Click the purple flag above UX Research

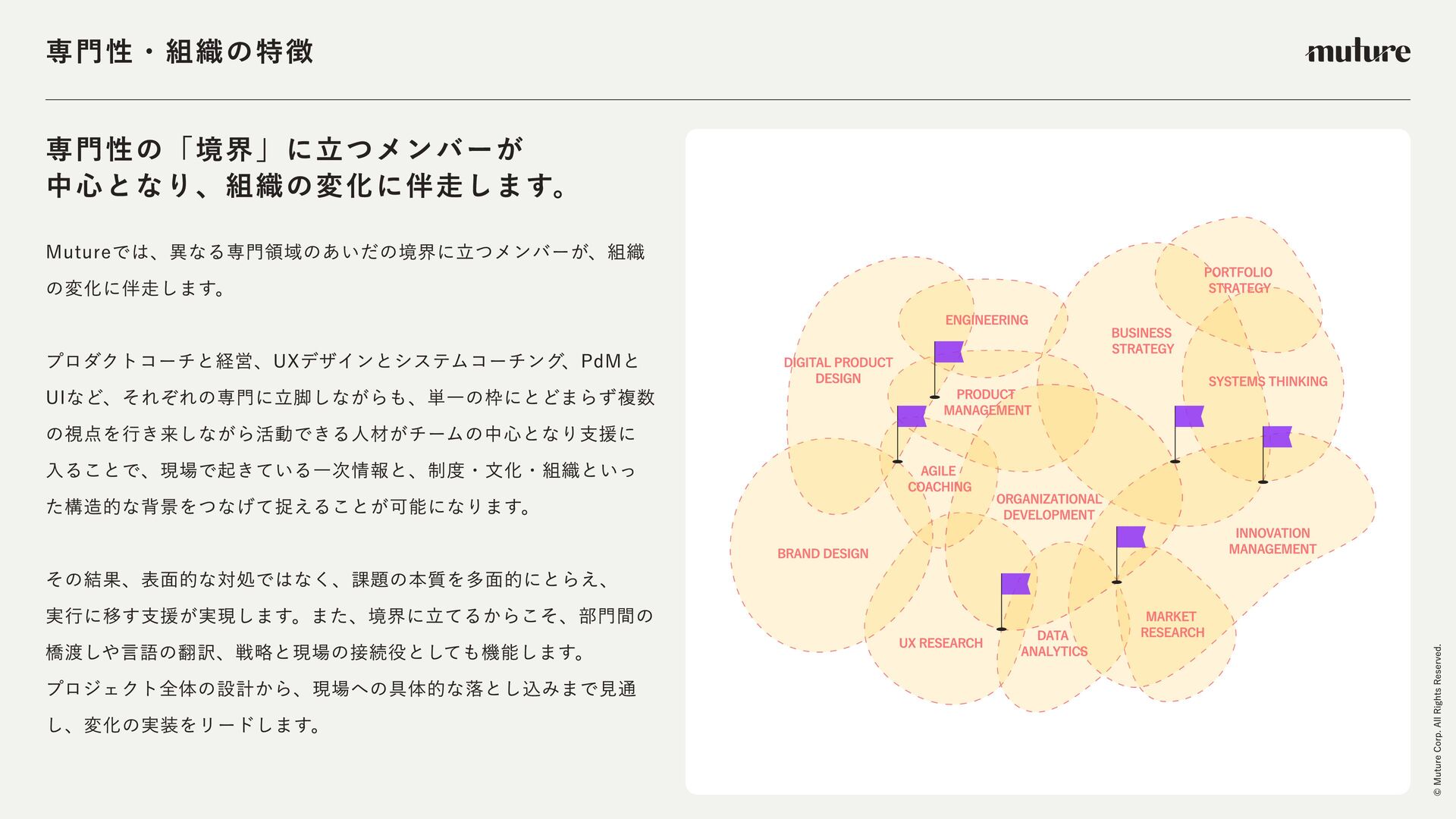(x=1015, y=584)
